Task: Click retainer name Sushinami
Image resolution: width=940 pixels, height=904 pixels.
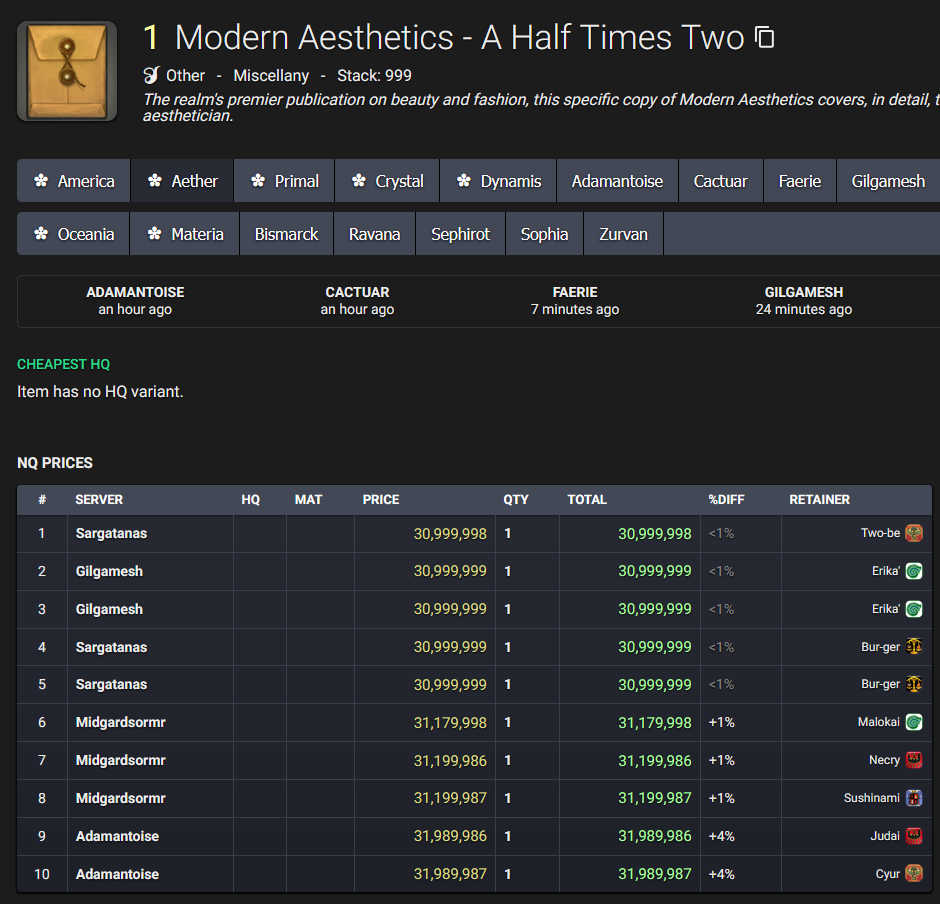Action: (872, 798)
